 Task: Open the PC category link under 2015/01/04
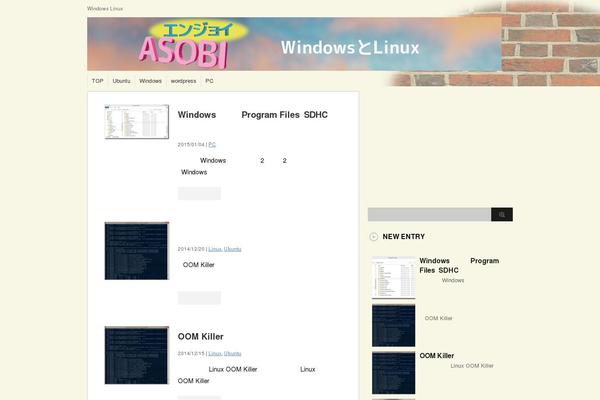pyautogui.click(x=212, y=145)
